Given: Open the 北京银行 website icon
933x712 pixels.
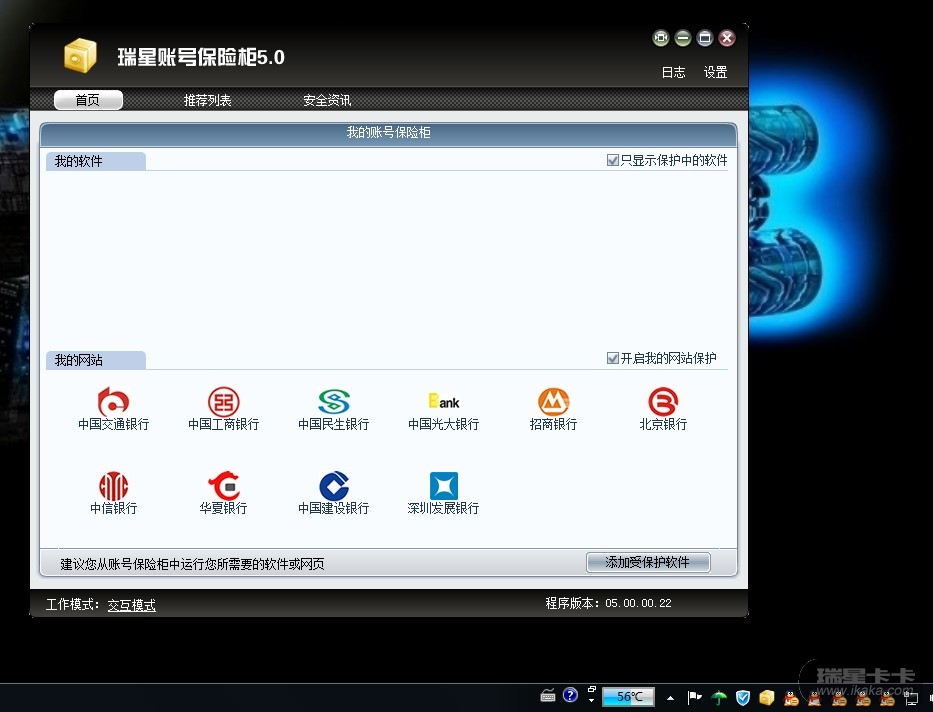Looking at the screenshot, I should click(663, 402).
